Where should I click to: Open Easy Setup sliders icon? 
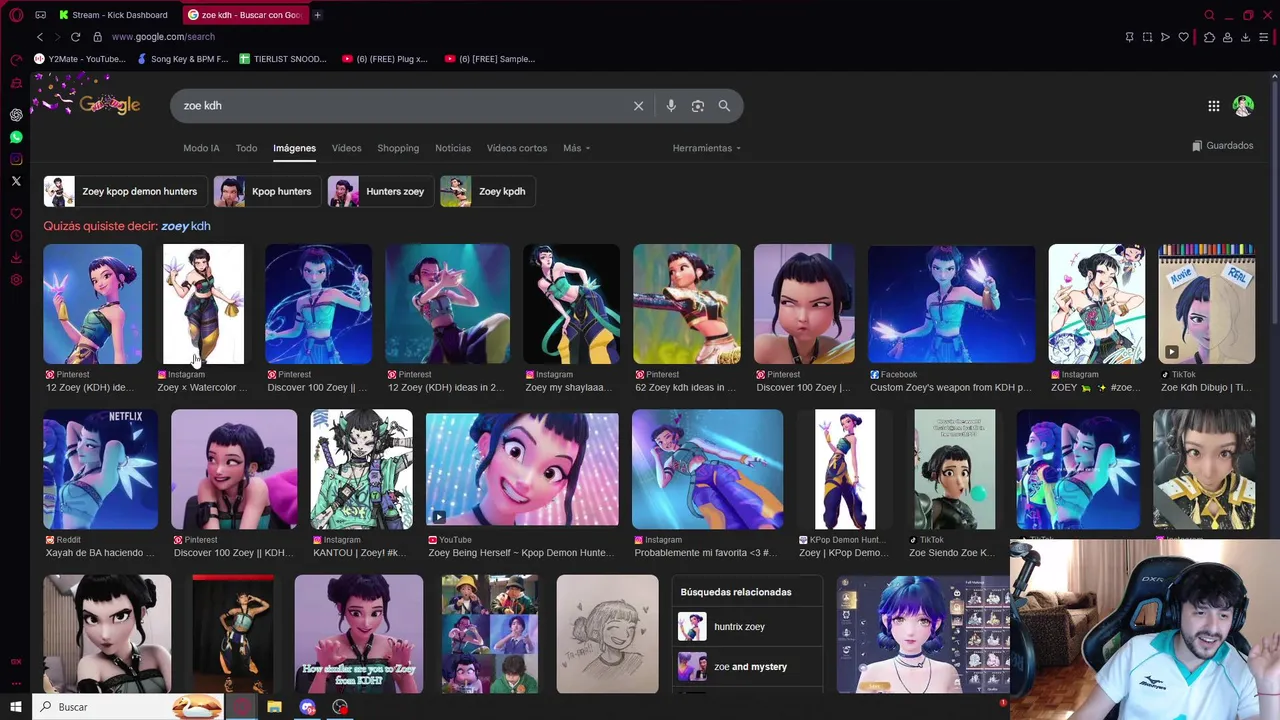[1265, 37]
